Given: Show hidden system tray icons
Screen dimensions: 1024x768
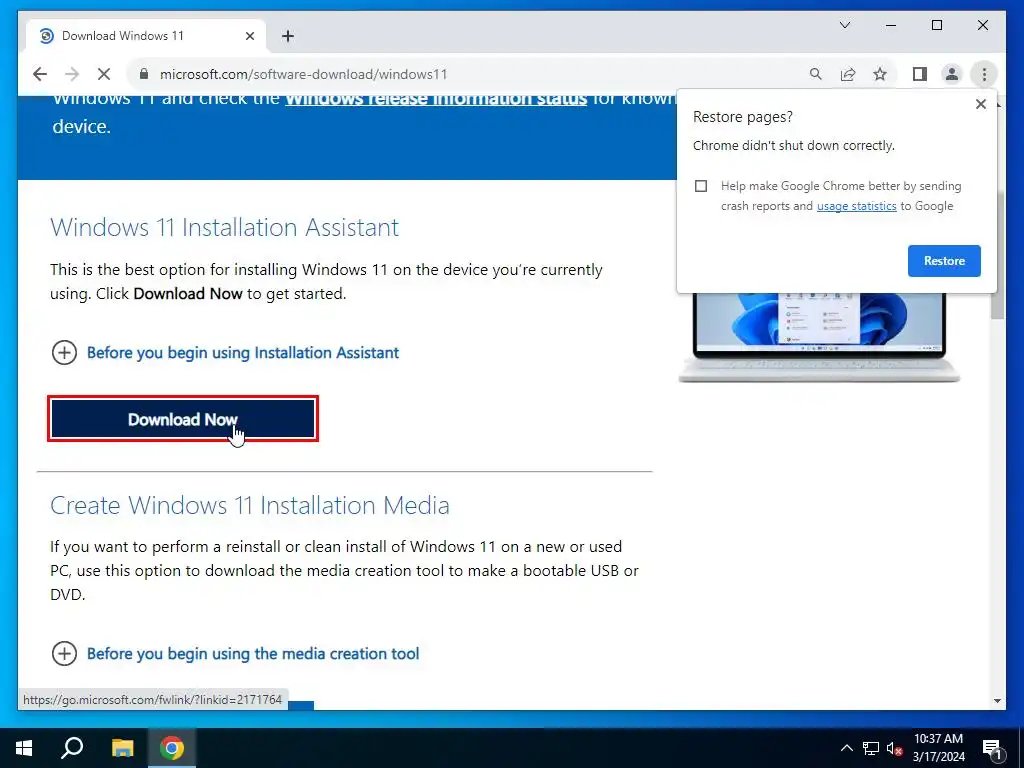Looking at the screenshot, I should click(x=846, y=748).
